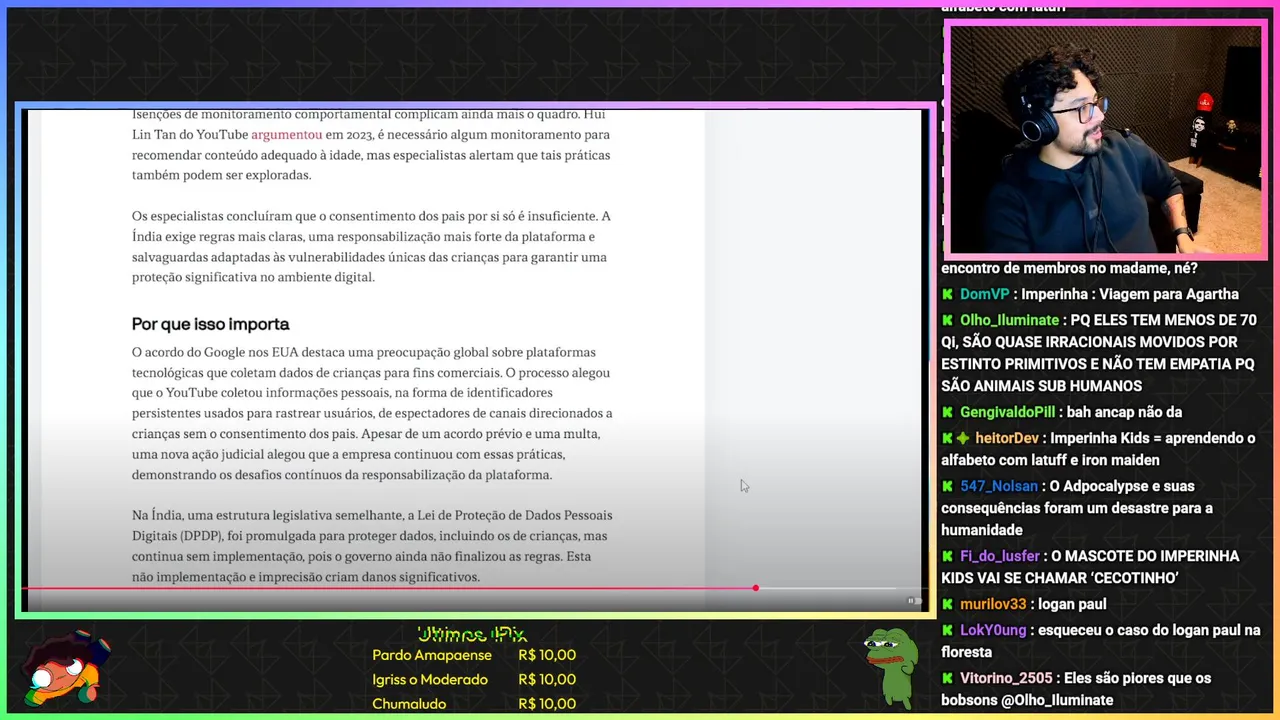Click the Kick badge beside Vitorino_2505
Viewport: 1280px width, 720px height.
(x=947, y=678)
